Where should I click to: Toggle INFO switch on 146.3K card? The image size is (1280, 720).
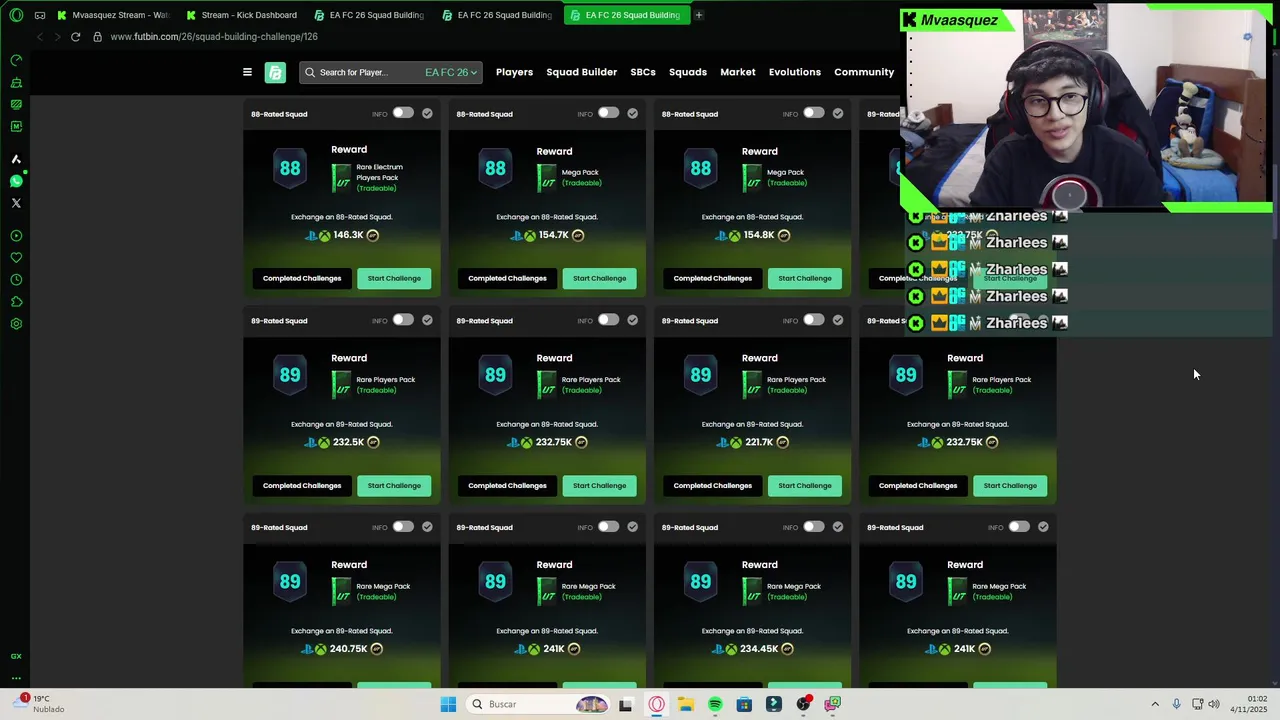click(403, 113)
